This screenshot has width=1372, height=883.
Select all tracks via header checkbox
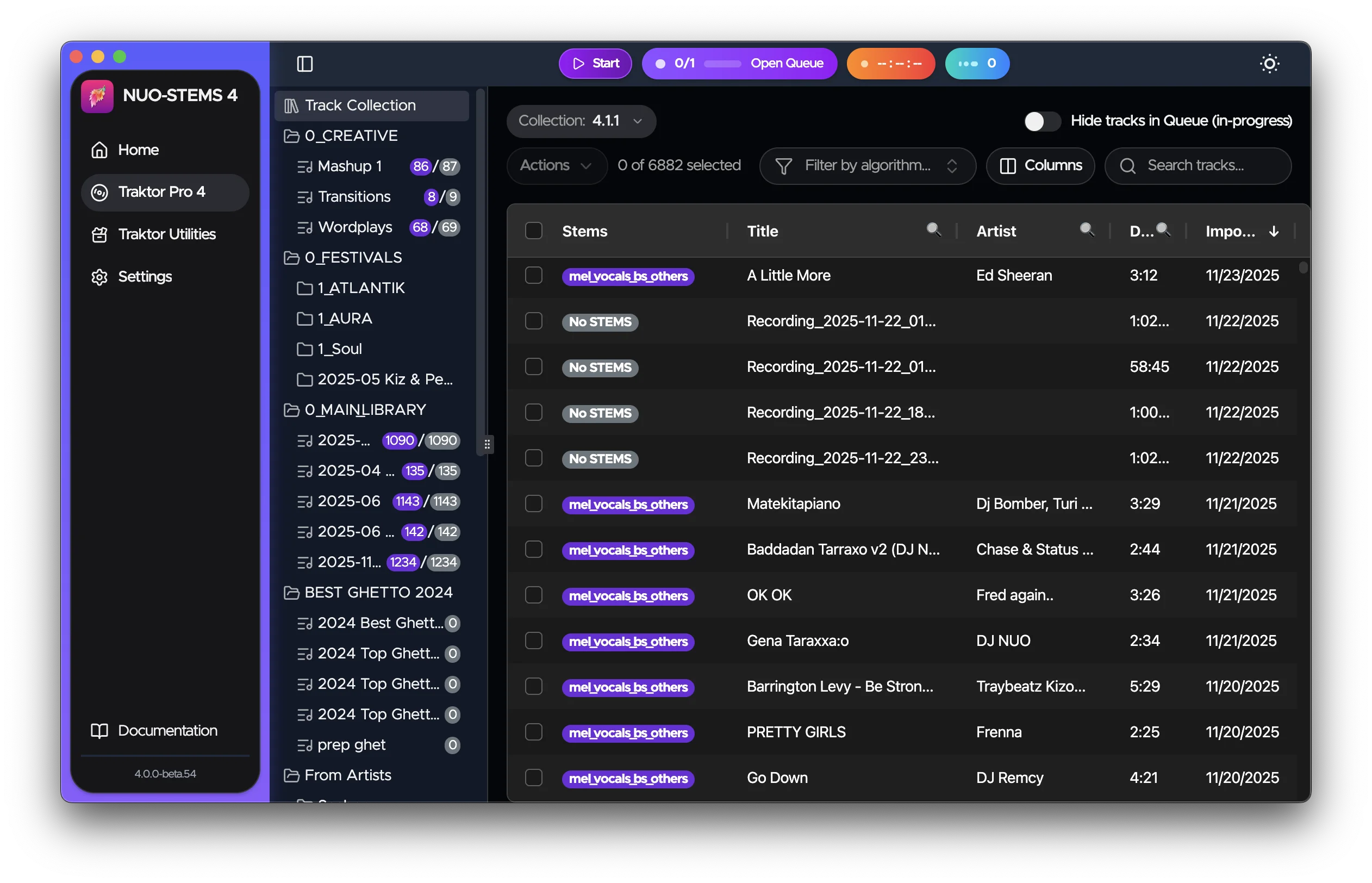click(x=533, y=231)
